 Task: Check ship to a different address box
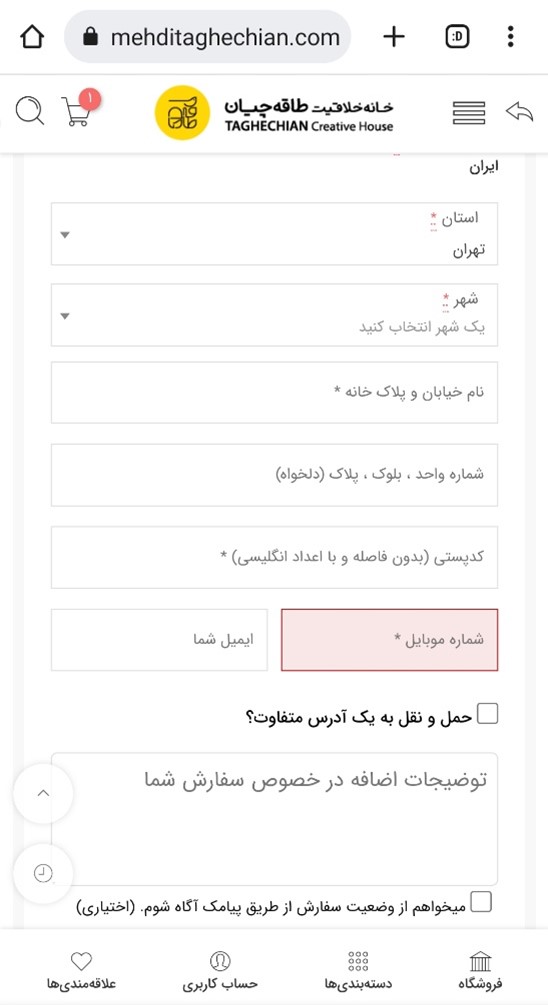point(488,713)
